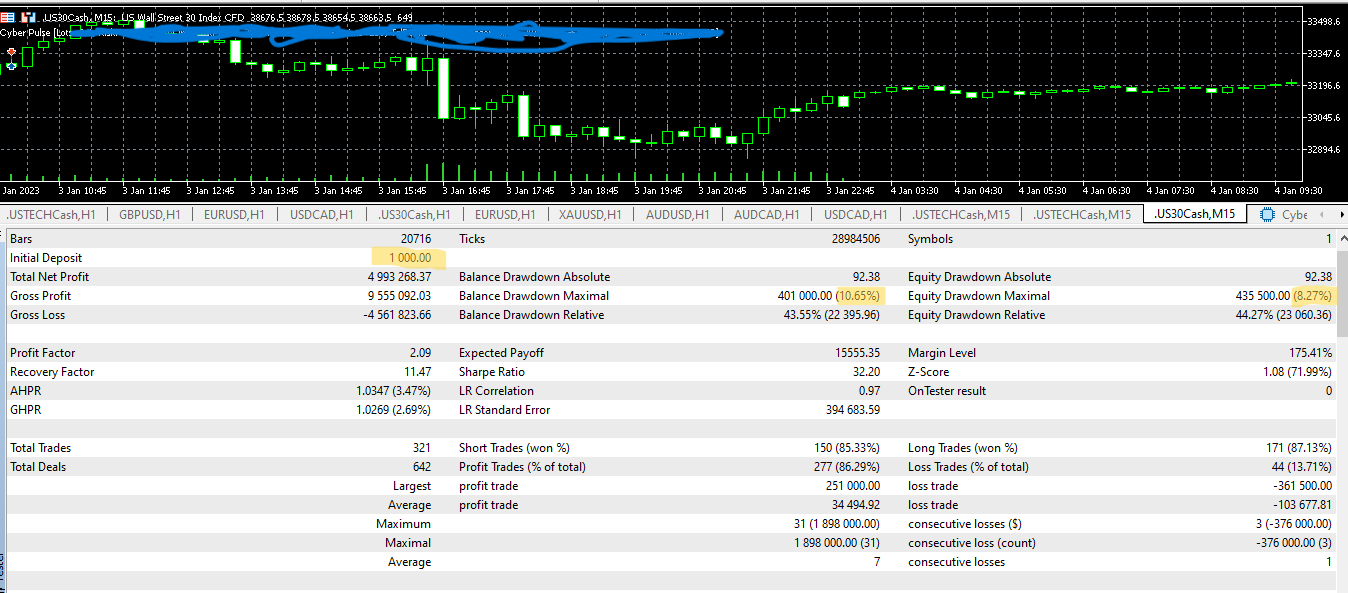Select the XAUUSD,H1 chart tab

click(x=592, y=215)
